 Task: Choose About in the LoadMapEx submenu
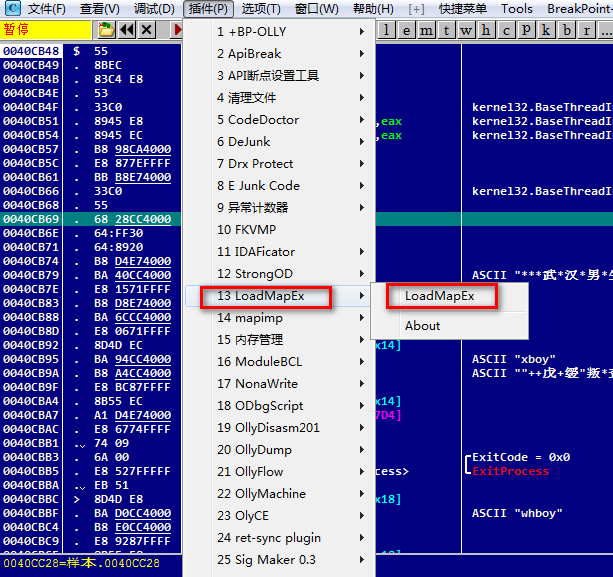422,325
